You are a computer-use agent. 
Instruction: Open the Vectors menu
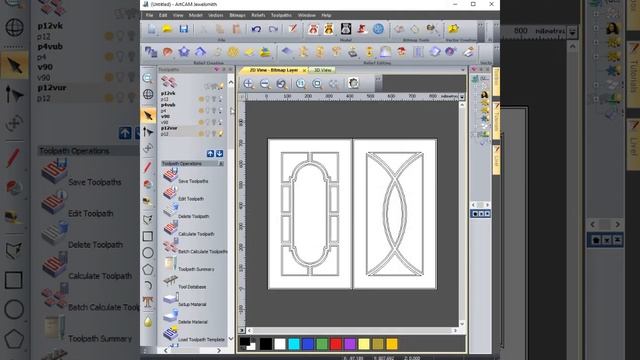pyautogui.click(x=216, y=15)
